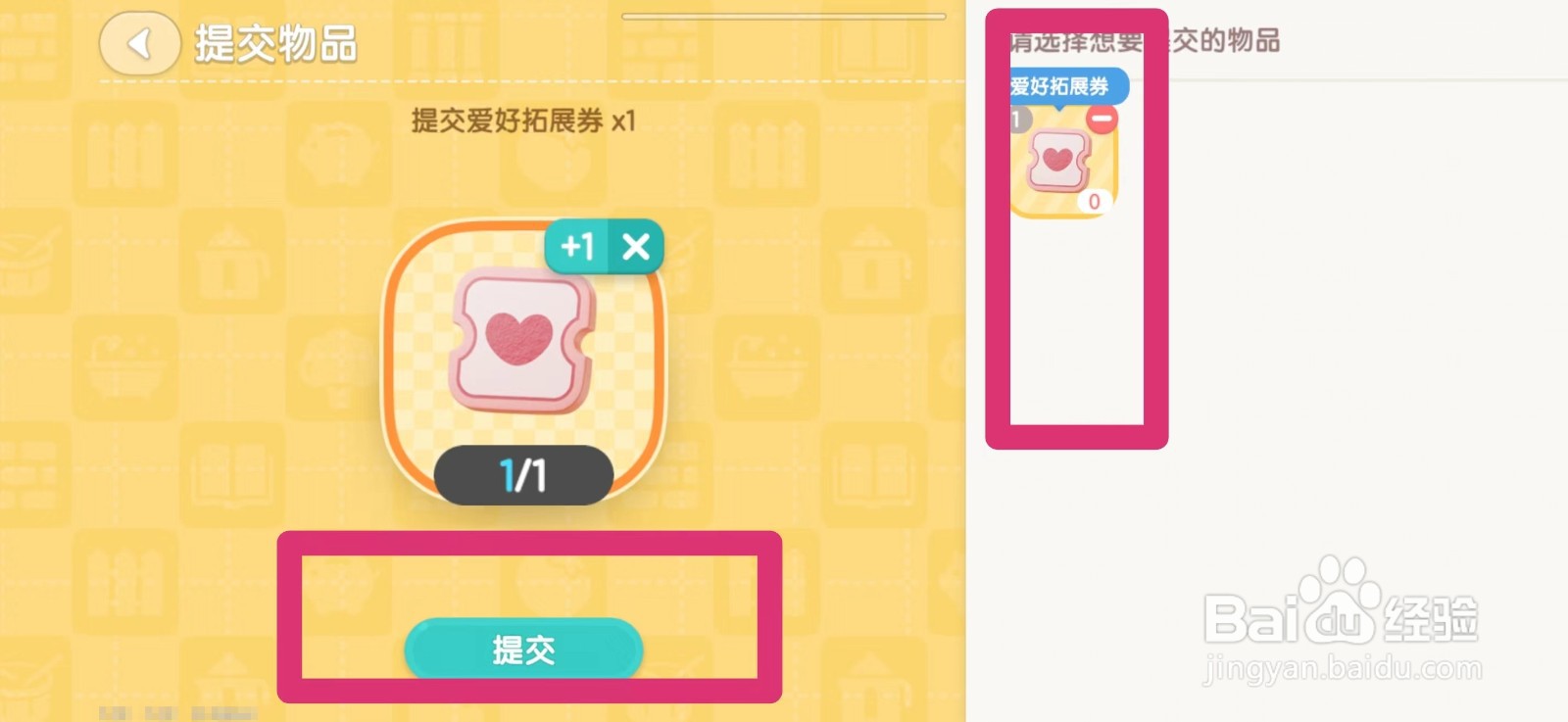
Task: Click the 提交物品 page title
Action: (x=275, y=44)
